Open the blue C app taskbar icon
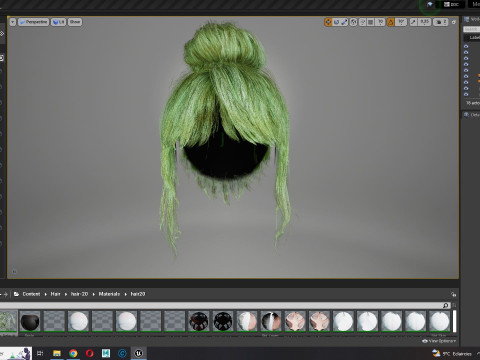Screen dimensions: 480x360 [122, 353]
